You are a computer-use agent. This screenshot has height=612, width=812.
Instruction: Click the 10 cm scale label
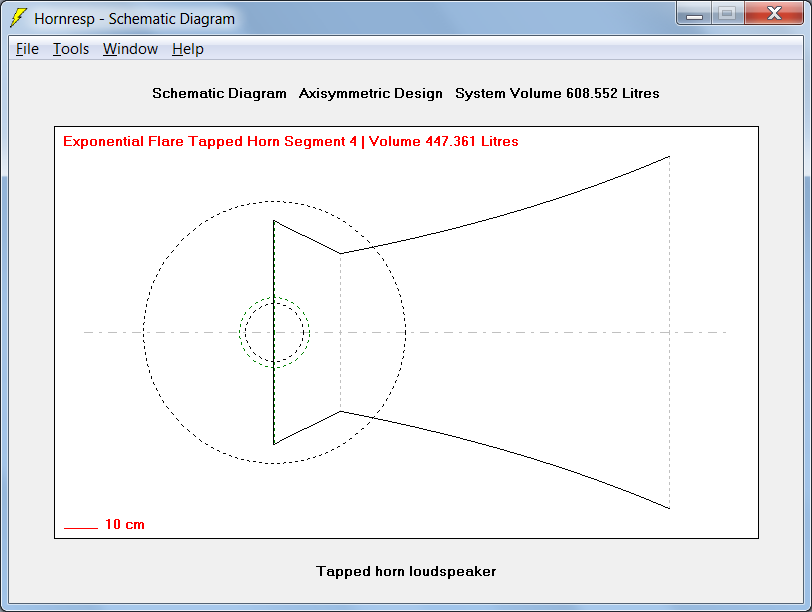tap(125, 524)
